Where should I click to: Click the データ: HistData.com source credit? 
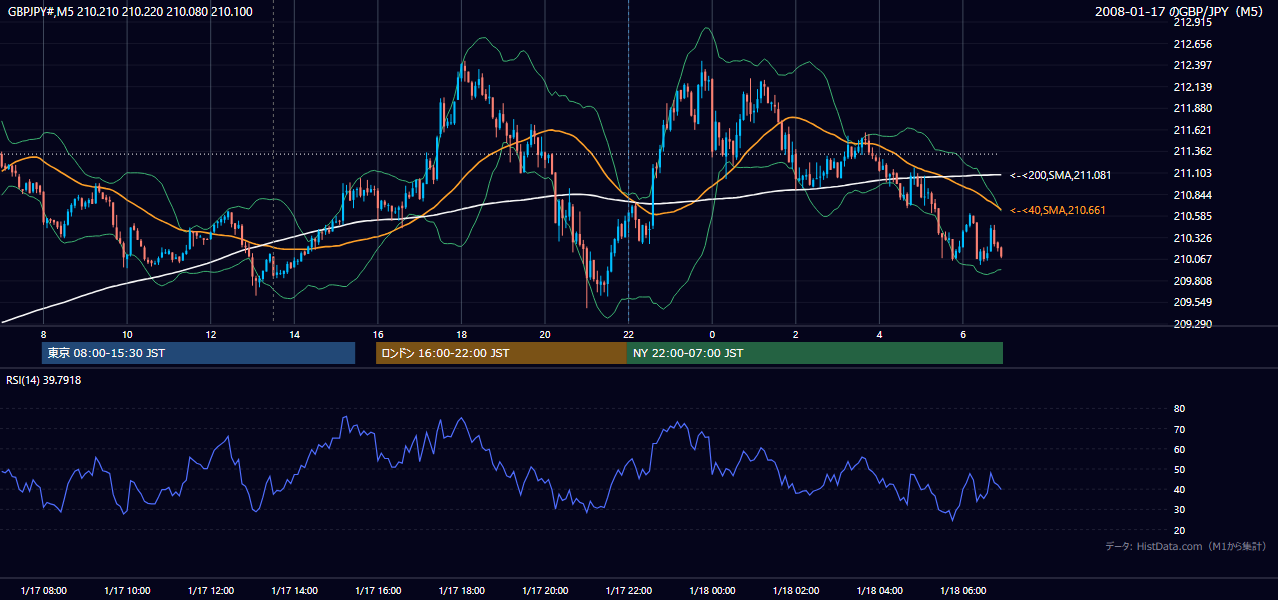point(1186,546)
